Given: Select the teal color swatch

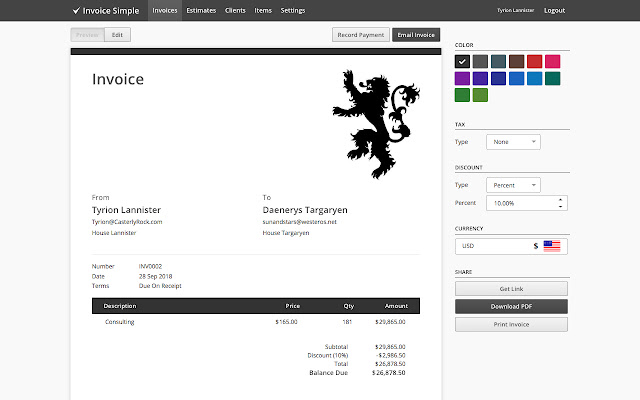Looking at the screenshot, I should click(552, 78).
